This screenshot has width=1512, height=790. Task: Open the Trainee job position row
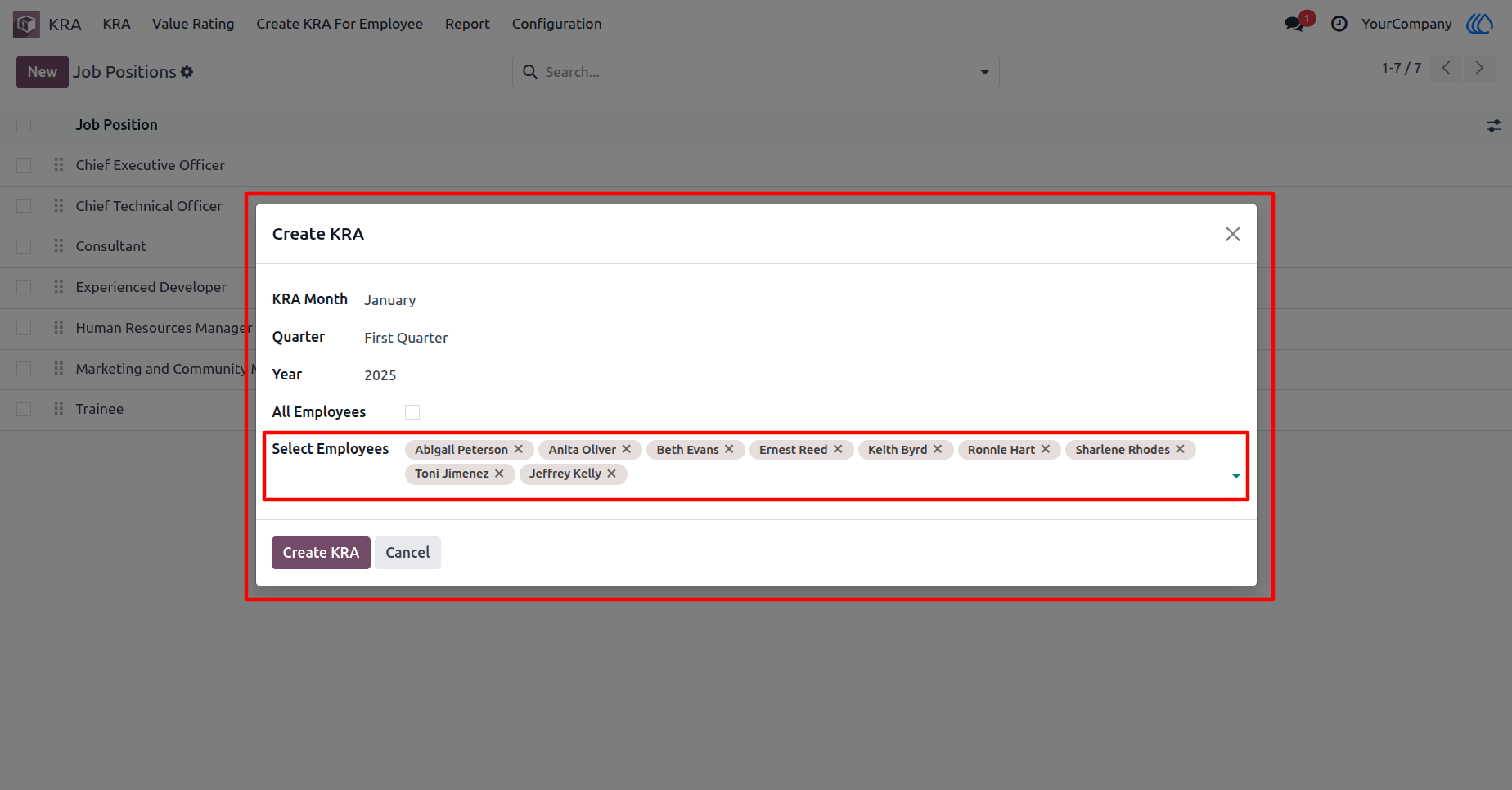pyautogui.click(x=100, y=409)
